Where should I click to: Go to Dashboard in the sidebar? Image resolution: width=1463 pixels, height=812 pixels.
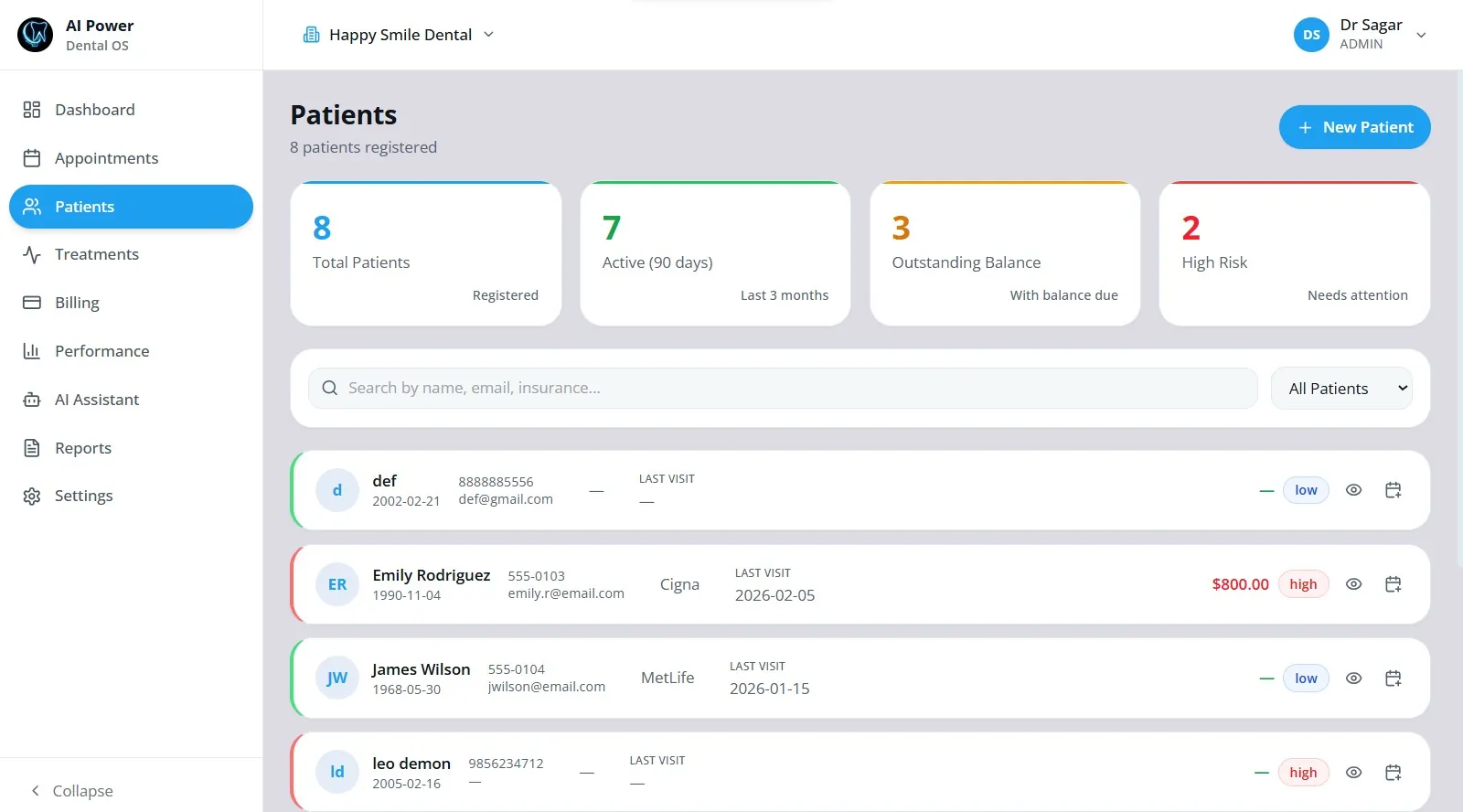(x=131, y=110)
